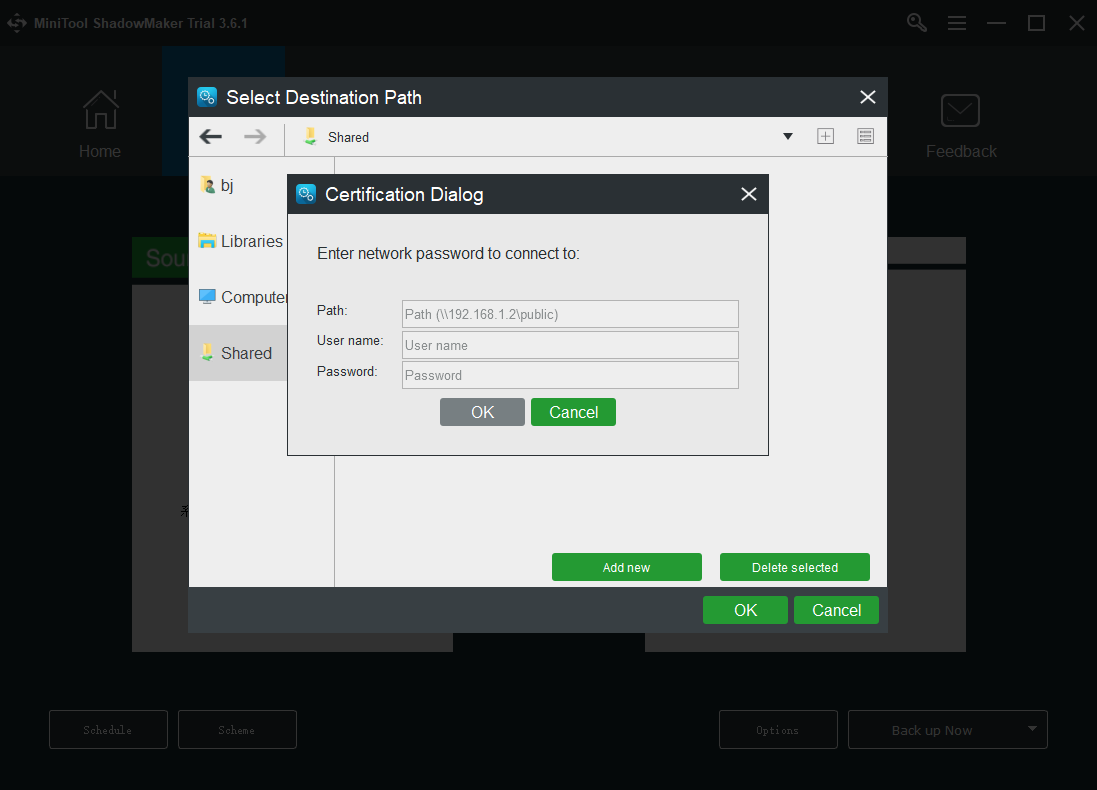Click the Select Destination Path title icon
Screen dimensions: 1097x790
pos(207,97)
